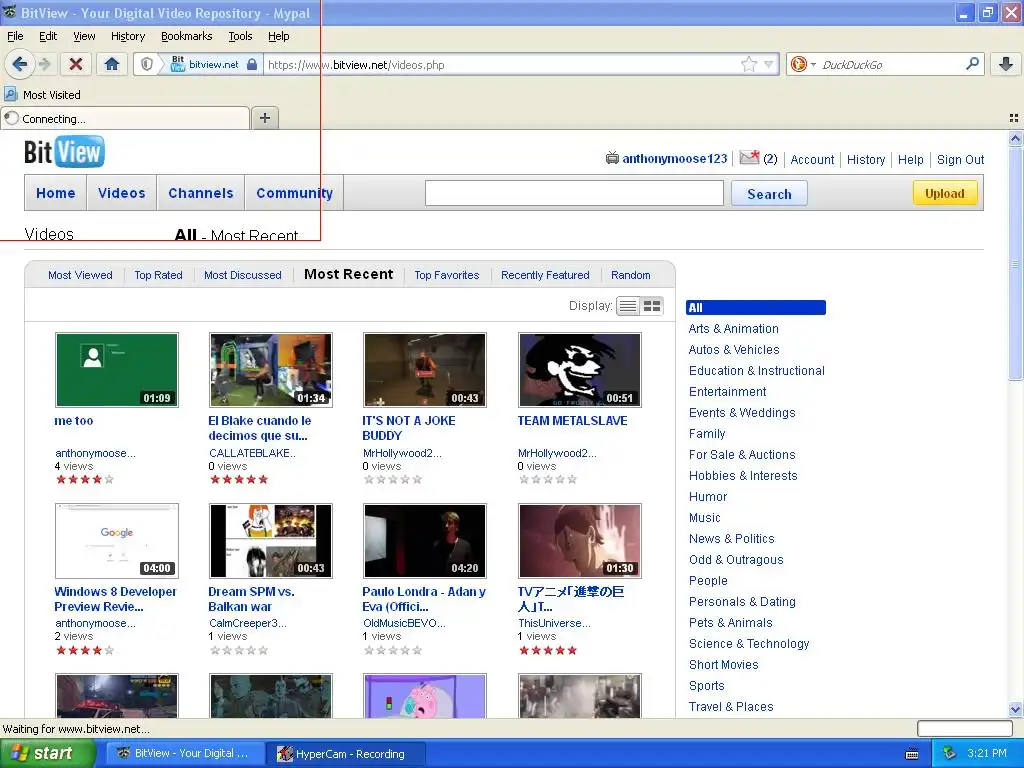The image size is (1024, 768).
Task: Click the Sign Out link
Action: point(961,159)
